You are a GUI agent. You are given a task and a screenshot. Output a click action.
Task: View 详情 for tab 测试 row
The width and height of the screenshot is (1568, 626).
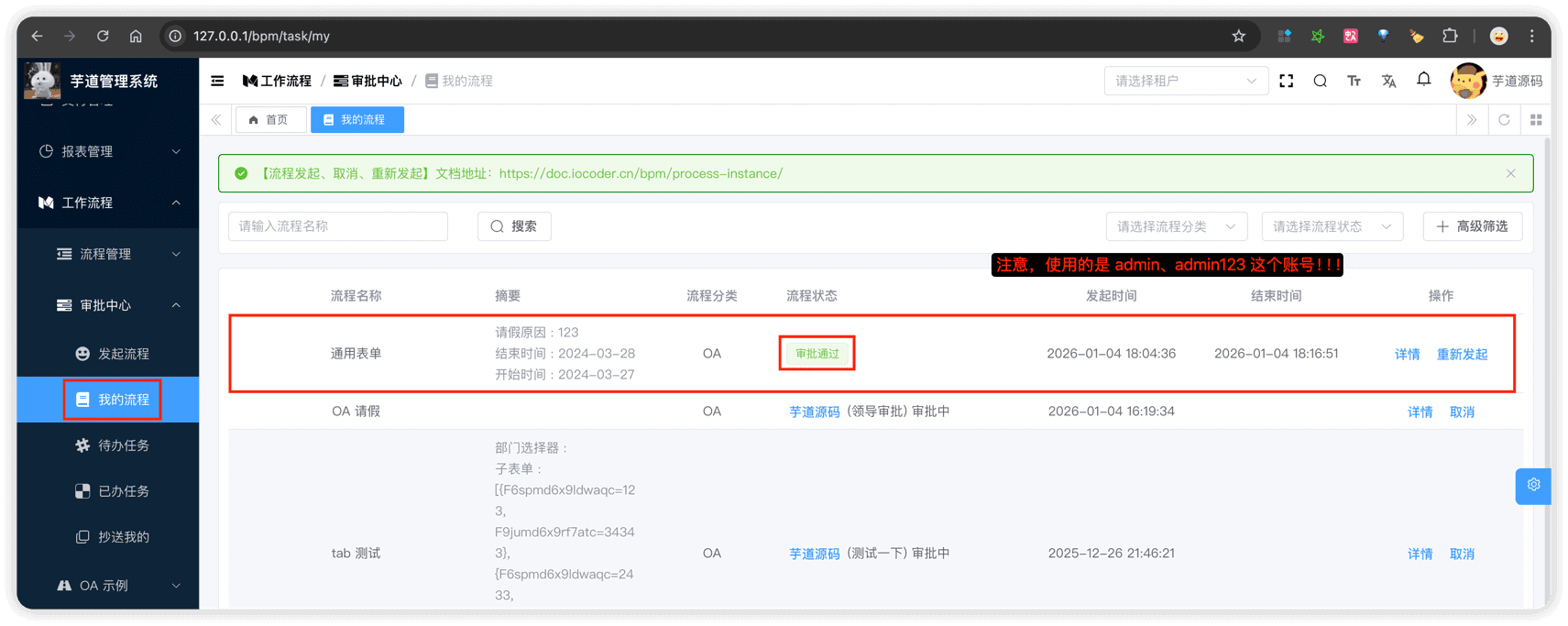(x=1420, y=554)
